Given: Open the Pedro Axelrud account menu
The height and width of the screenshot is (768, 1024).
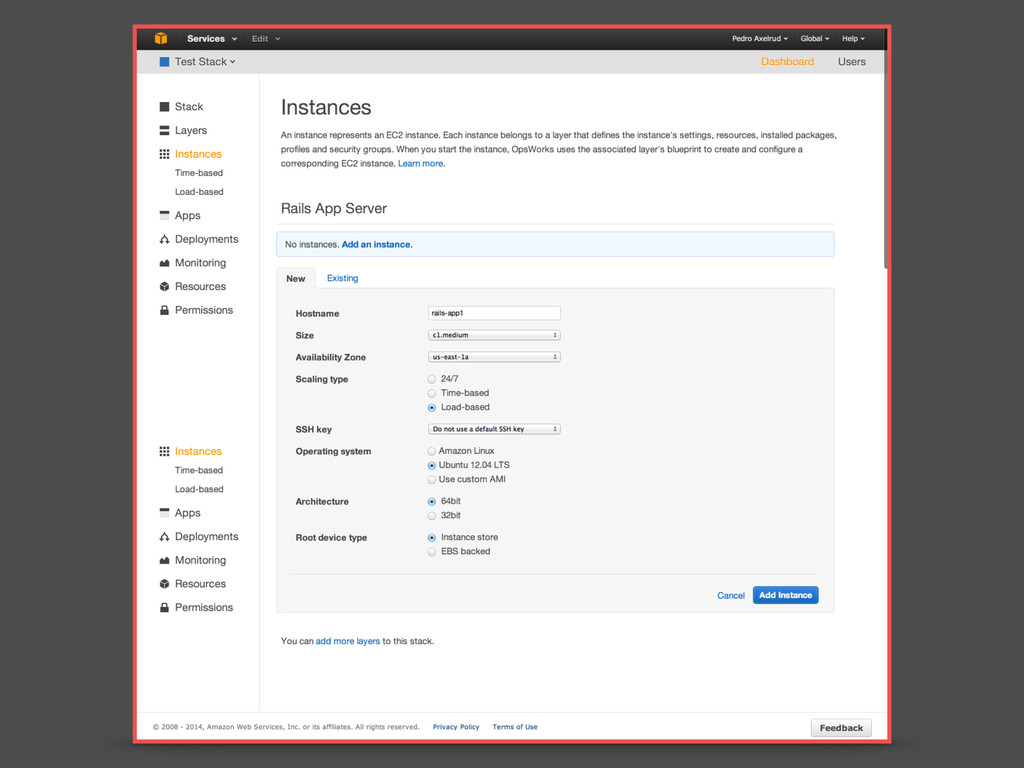Looking at the screenshot, I should click(760, 39).
